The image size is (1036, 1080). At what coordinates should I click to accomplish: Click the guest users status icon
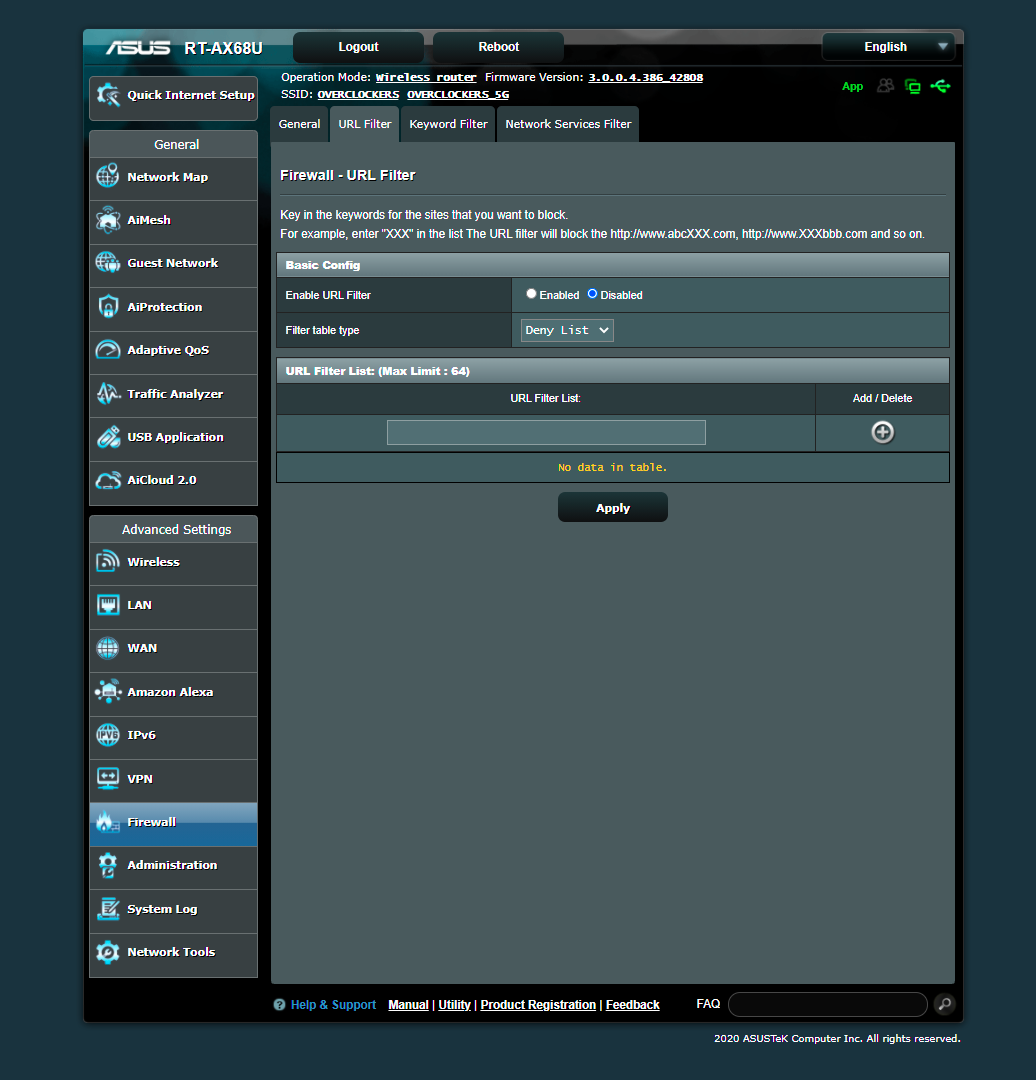(x=885, y=86)
